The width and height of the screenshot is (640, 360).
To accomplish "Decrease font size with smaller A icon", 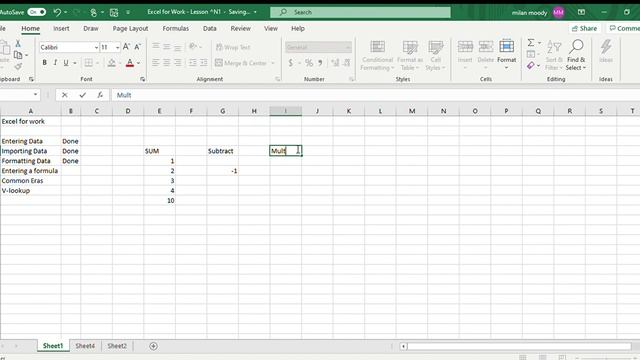I will tap(138, 47).
